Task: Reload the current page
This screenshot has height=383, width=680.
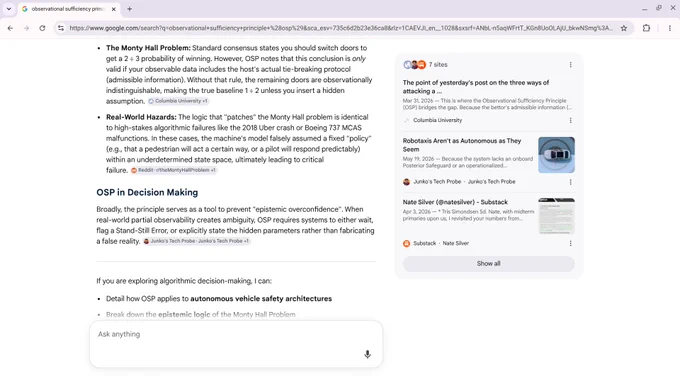Action: pos(42,28)
